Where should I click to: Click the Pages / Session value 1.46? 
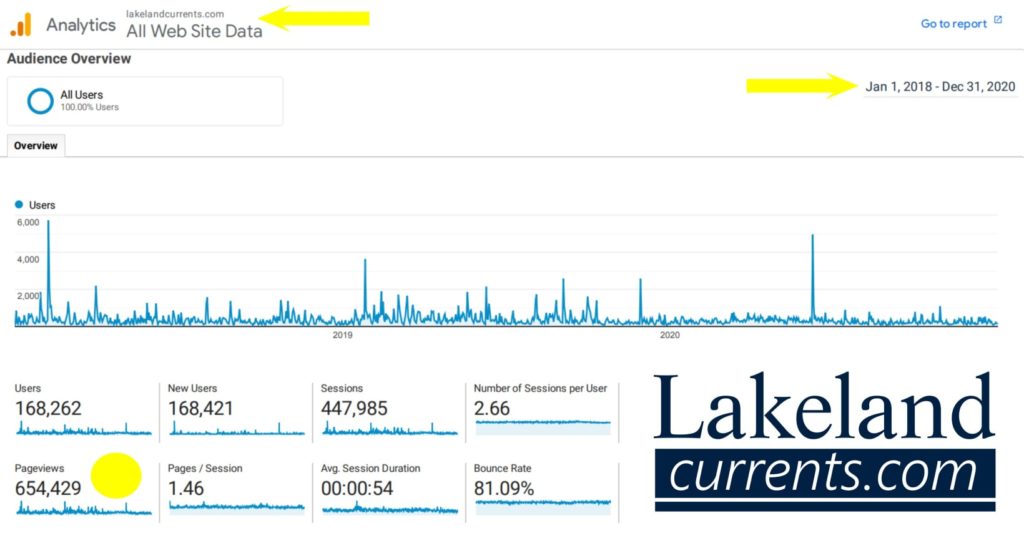(x=185, y=488)
